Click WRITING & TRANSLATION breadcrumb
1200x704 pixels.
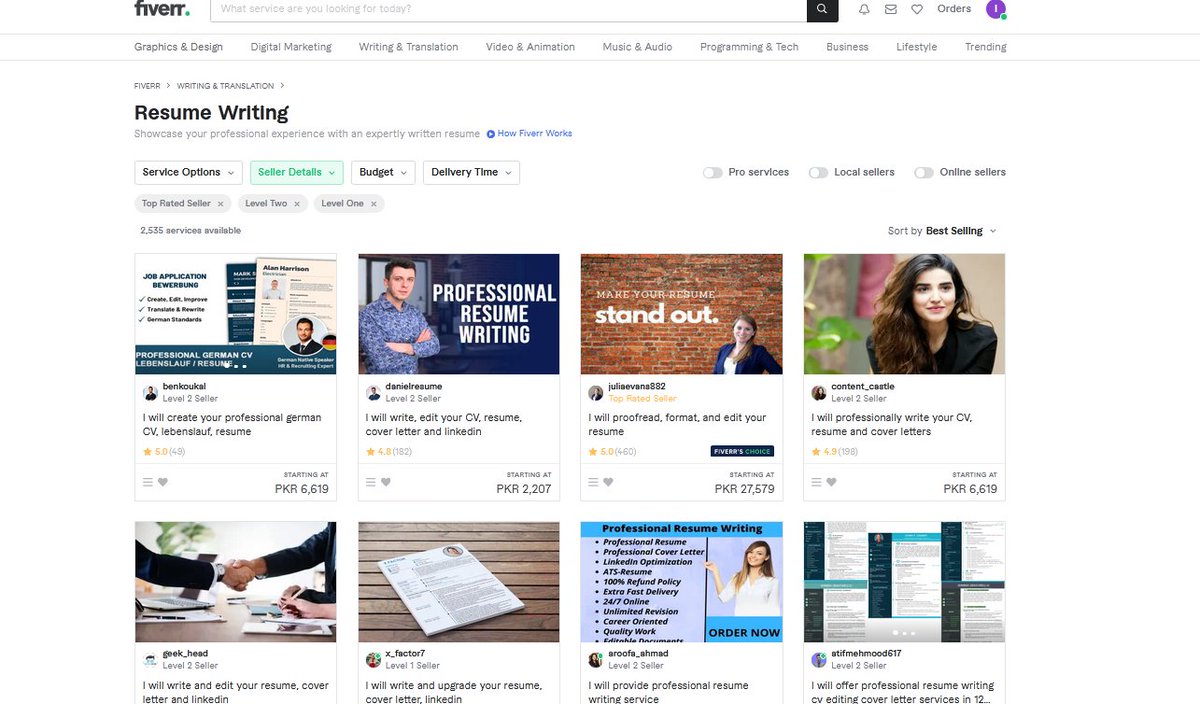225,86
